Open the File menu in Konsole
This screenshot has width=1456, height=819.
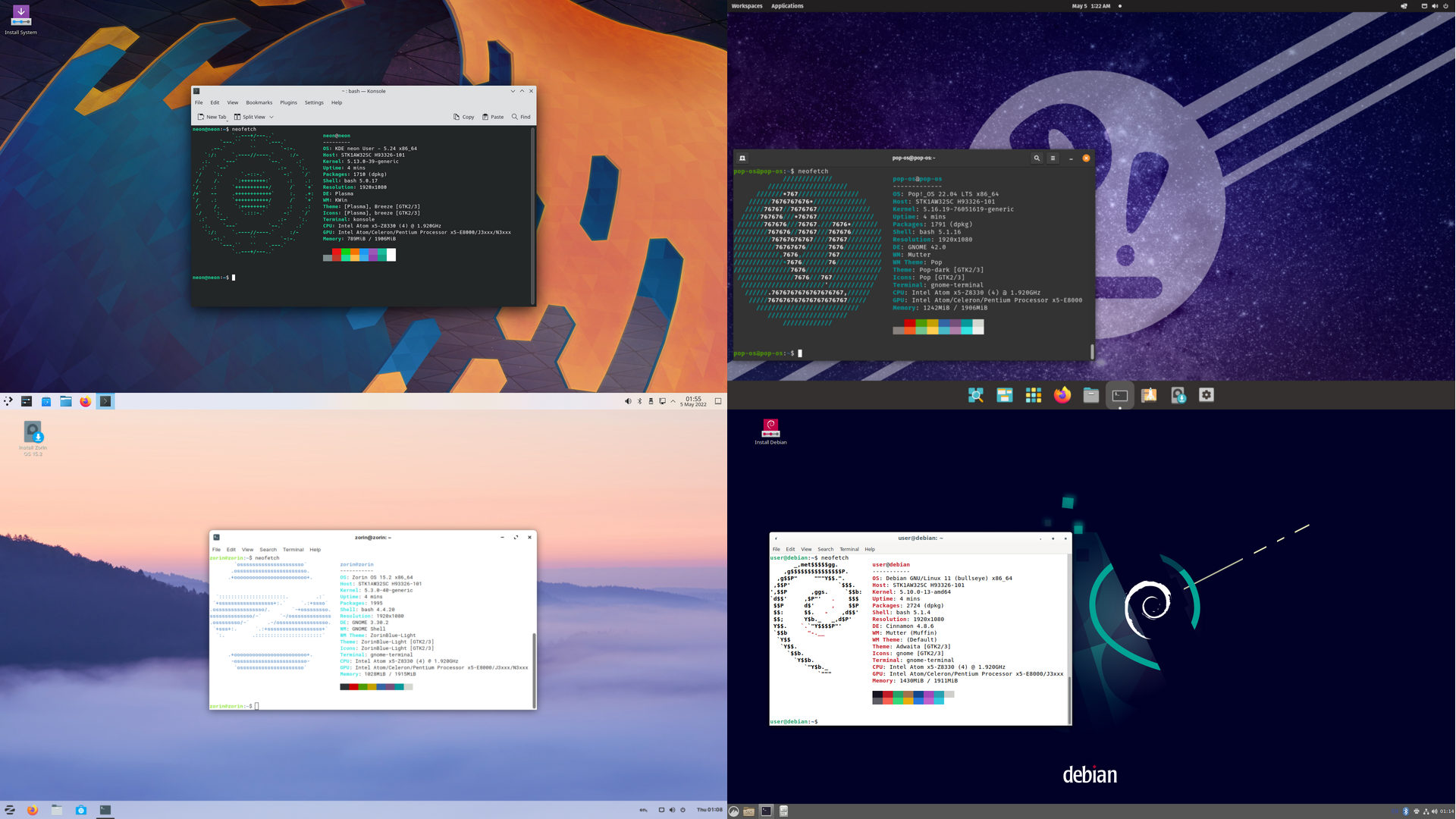[x=199, y=102]
